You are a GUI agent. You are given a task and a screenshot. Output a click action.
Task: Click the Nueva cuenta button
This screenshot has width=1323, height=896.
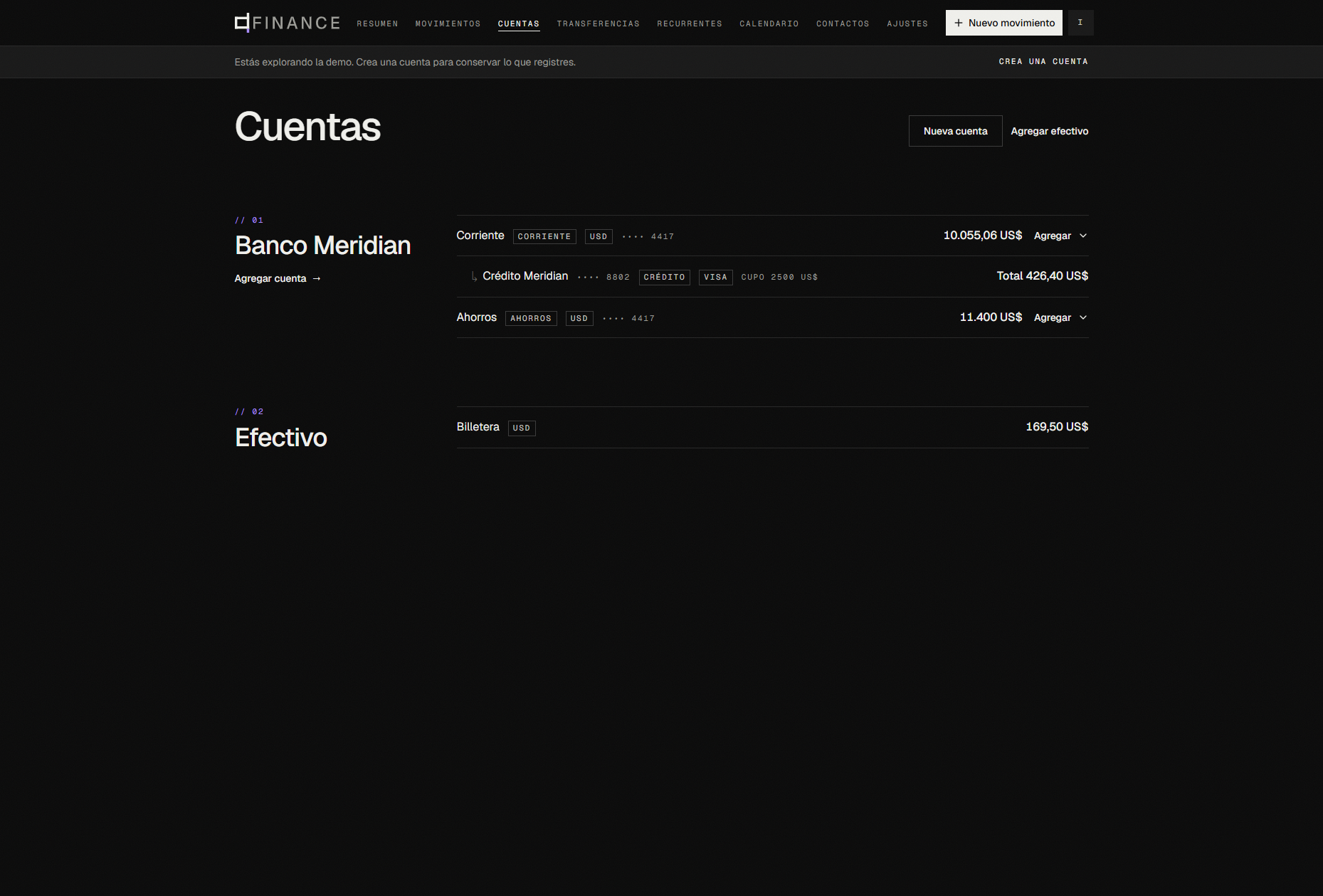click(x=955, y=131)
